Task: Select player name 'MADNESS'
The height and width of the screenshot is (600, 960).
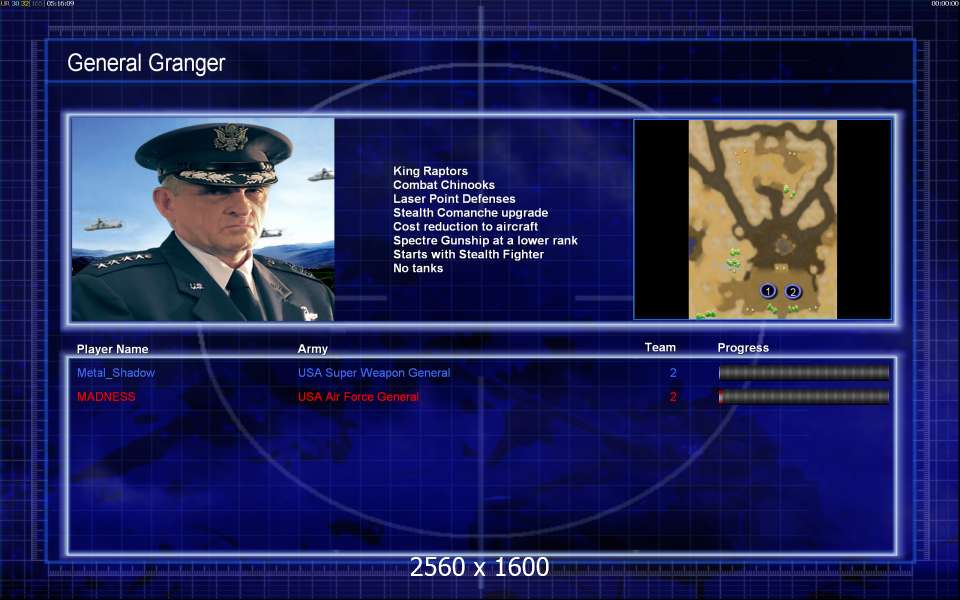Action: coord(107,397)
